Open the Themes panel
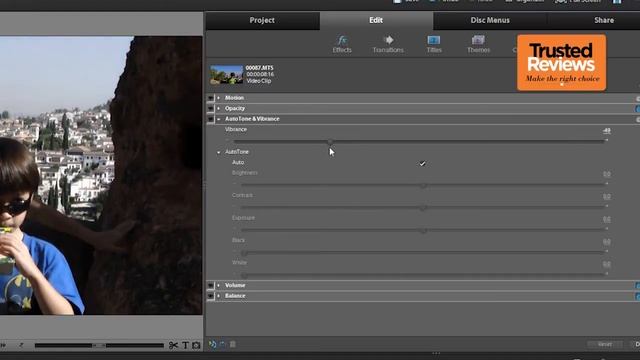The width and height of the screenshot is (640, 360). 478,44
